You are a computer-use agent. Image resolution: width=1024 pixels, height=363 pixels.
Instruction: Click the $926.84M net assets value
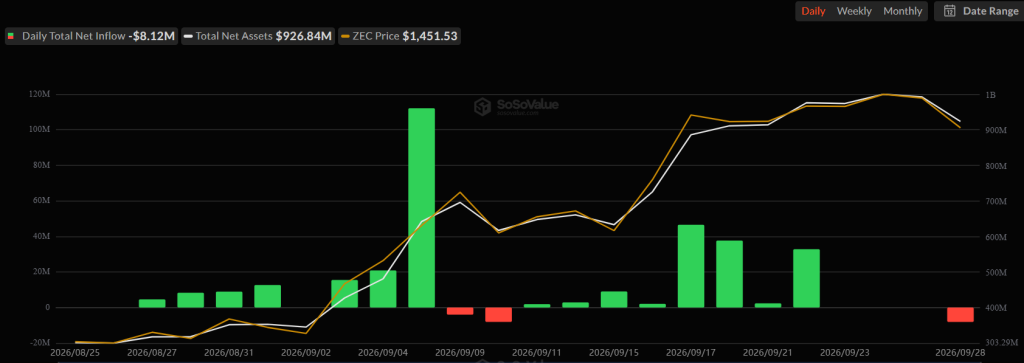click(304, 37)
